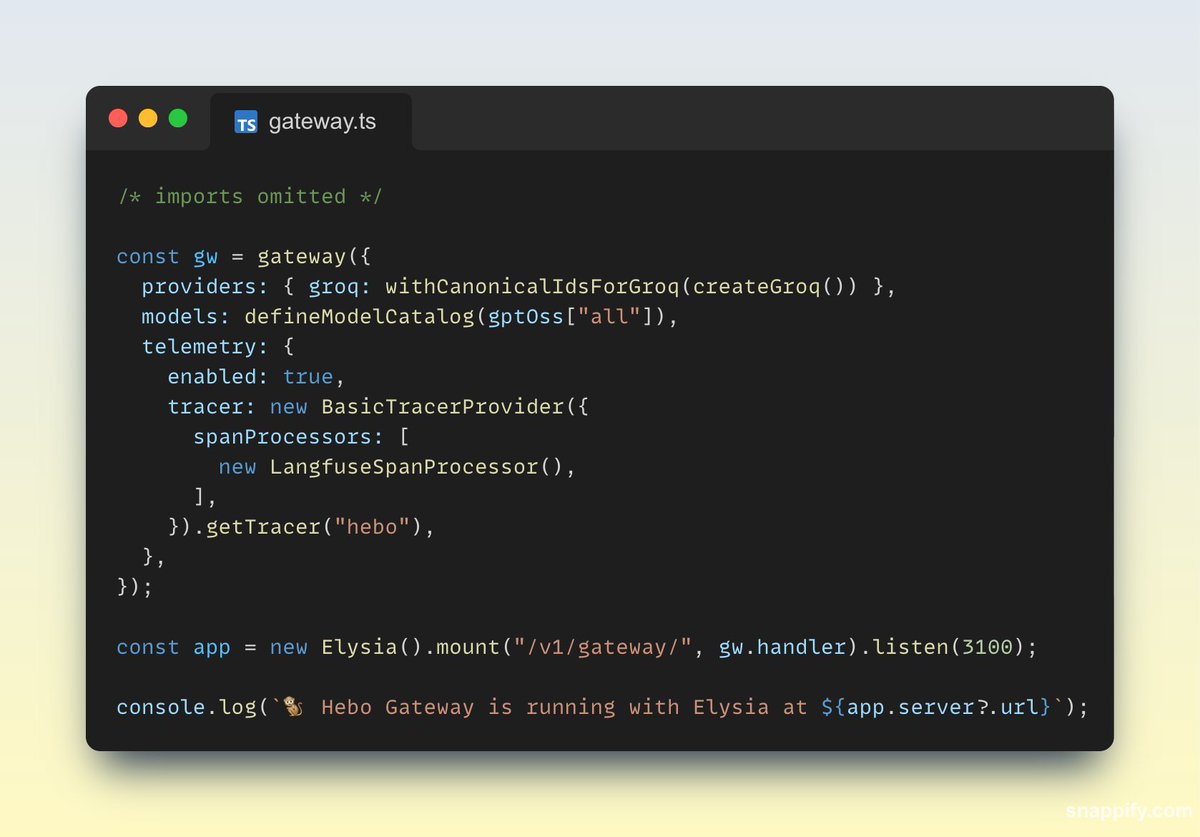Click the 'mount' method call

468,647
